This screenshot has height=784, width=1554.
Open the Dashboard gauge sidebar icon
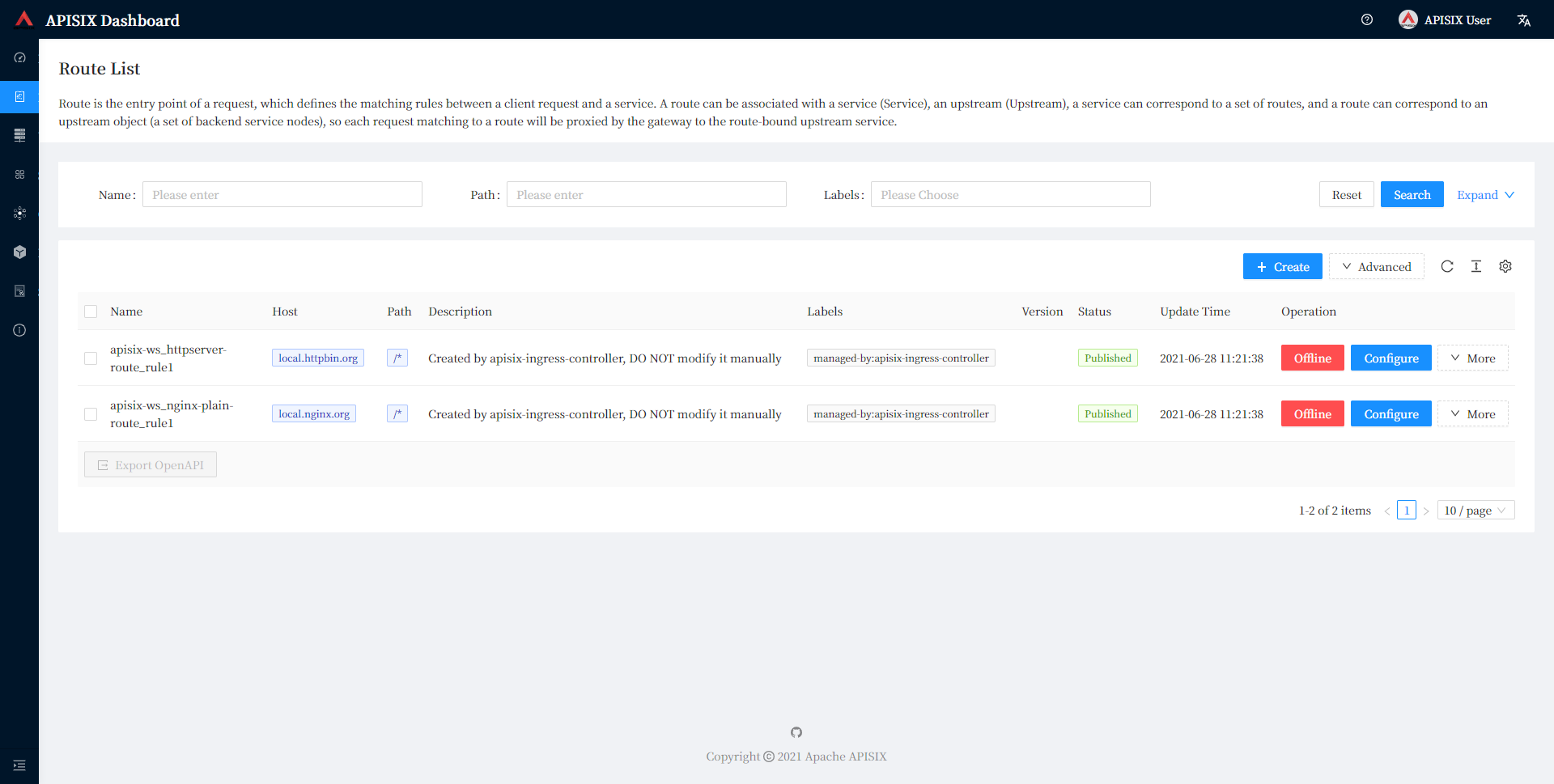pos(19,57)
